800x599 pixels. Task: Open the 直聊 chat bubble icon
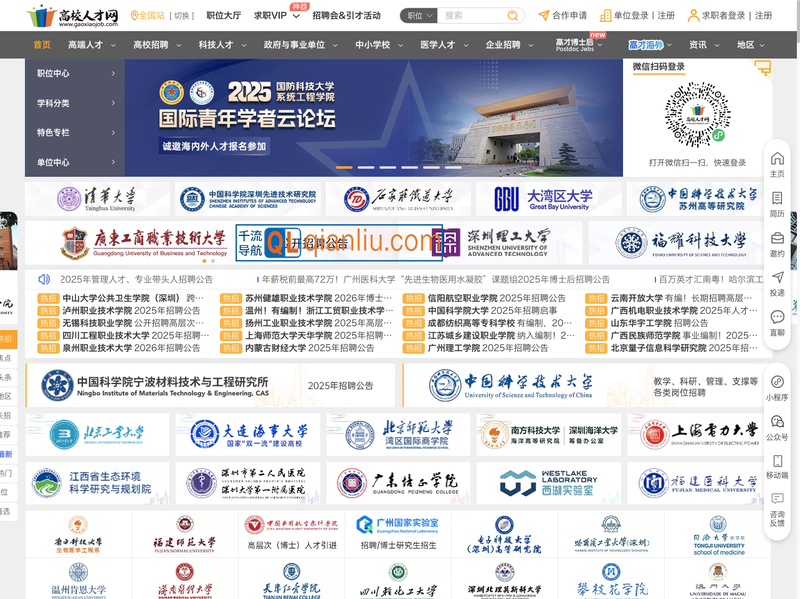point(777,316)
